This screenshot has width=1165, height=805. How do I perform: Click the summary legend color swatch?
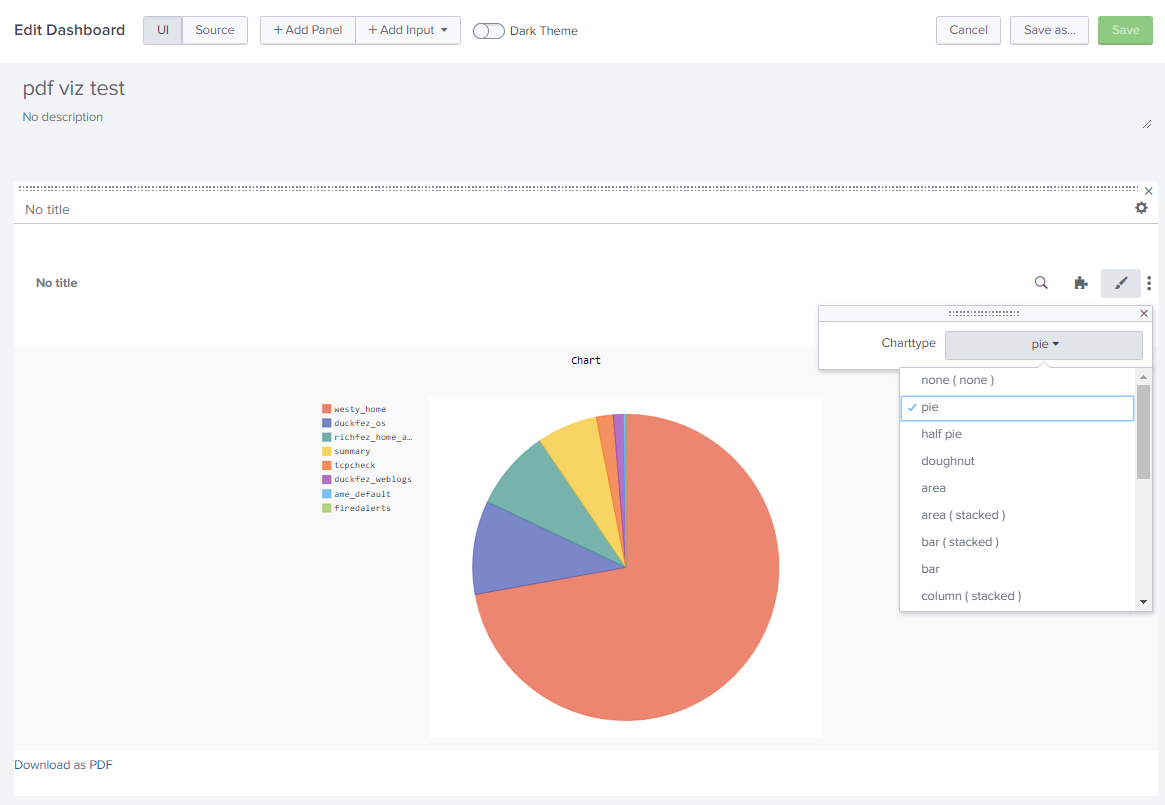coord(326,451)
